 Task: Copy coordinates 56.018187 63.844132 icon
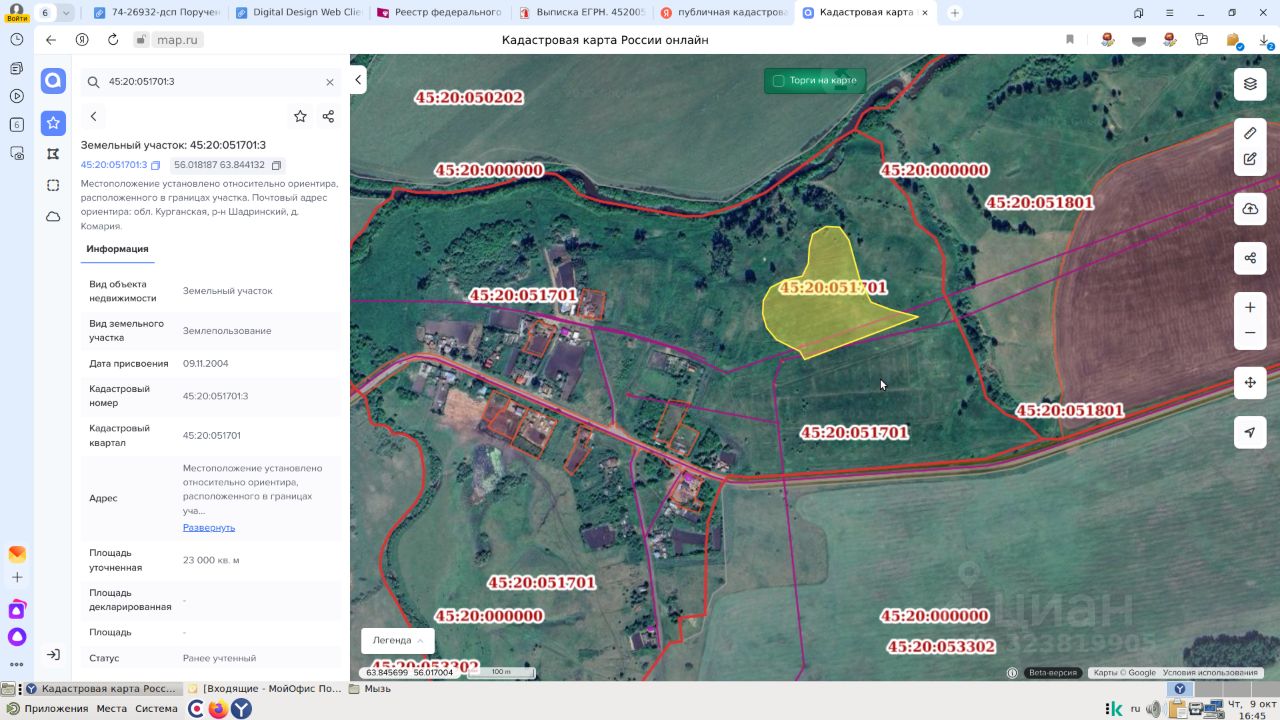pyautogui.click(x=277, y=165)
